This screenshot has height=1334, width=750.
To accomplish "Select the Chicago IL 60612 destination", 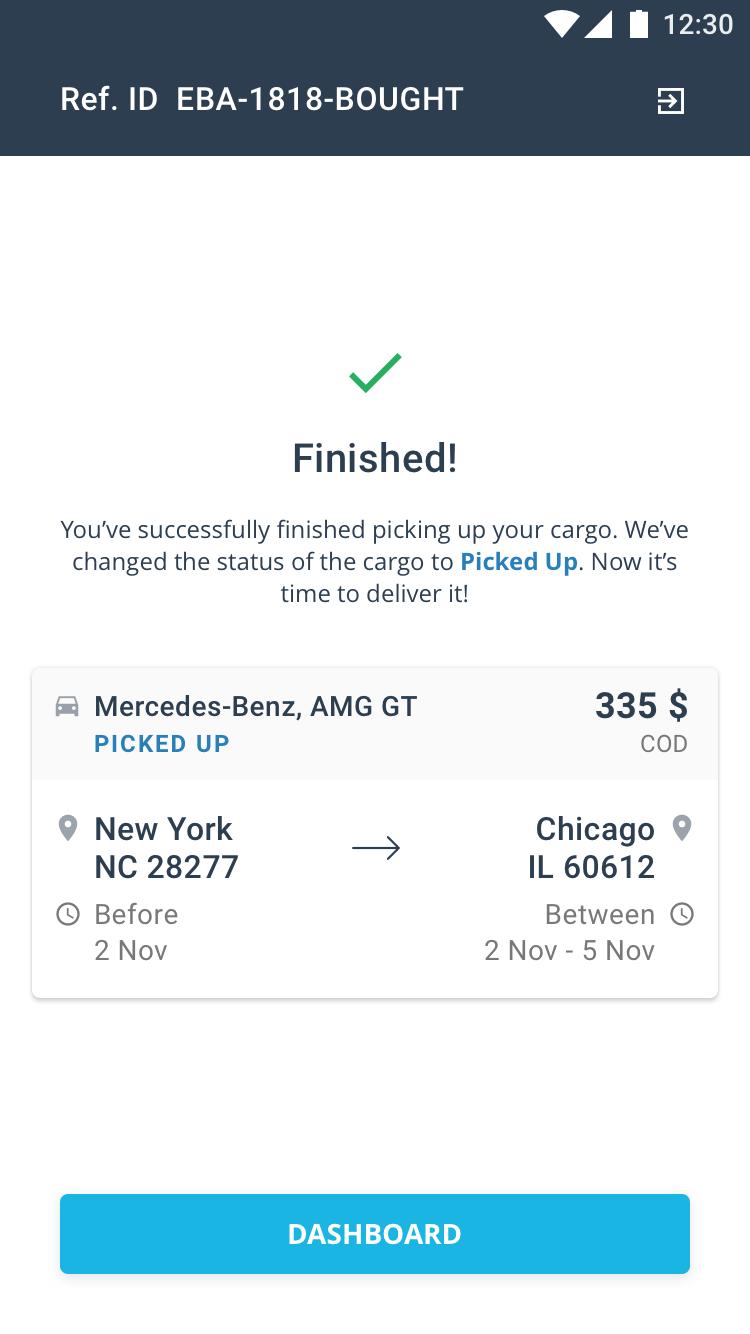I will [591, 847].
